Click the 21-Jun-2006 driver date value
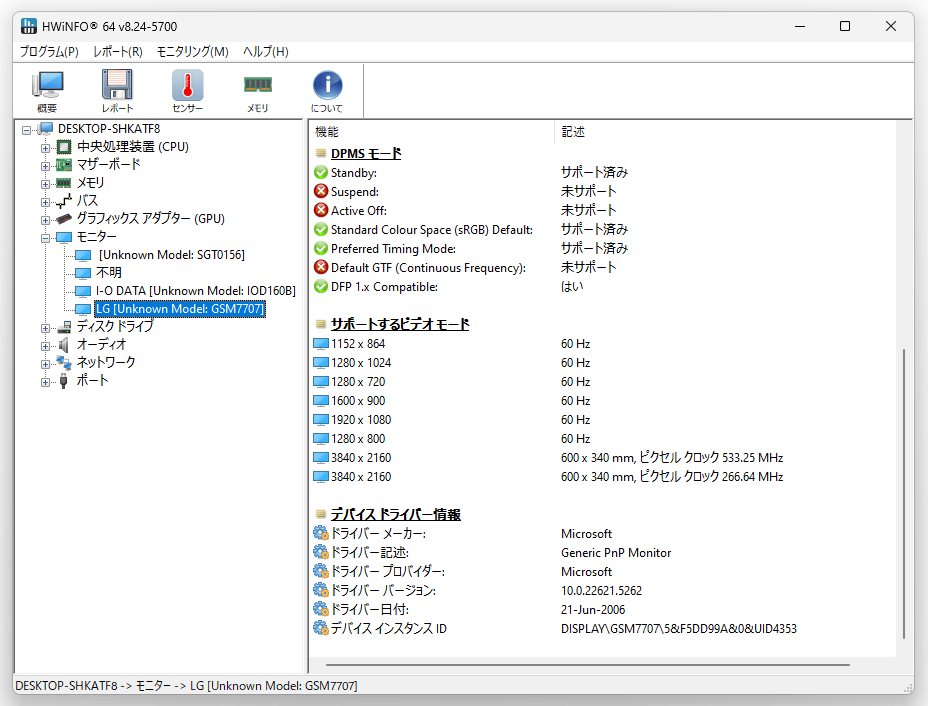This screenshot has width=928, height=706. (593, 610)
